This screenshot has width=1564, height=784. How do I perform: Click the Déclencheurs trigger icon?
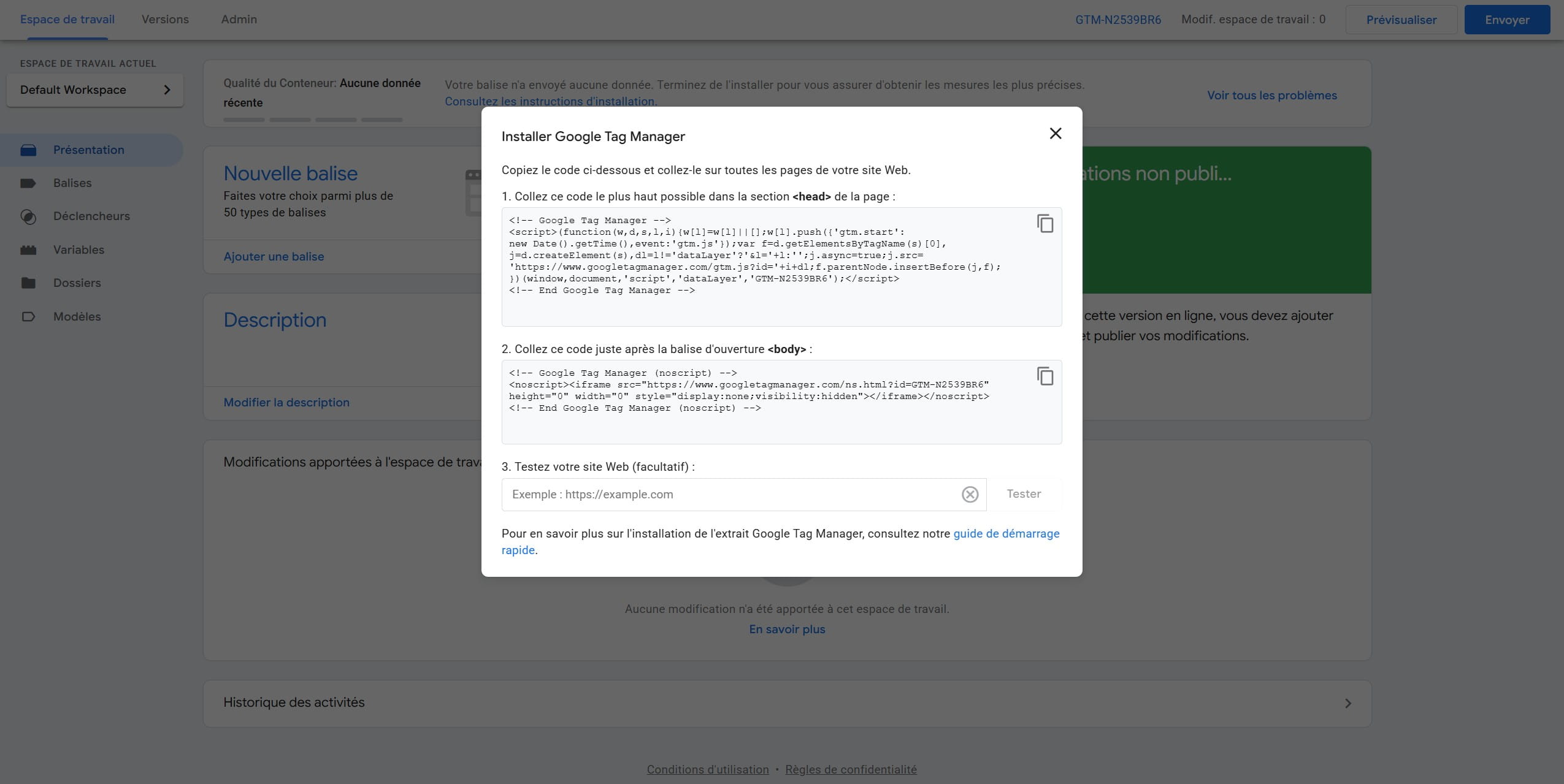(28, 217)
